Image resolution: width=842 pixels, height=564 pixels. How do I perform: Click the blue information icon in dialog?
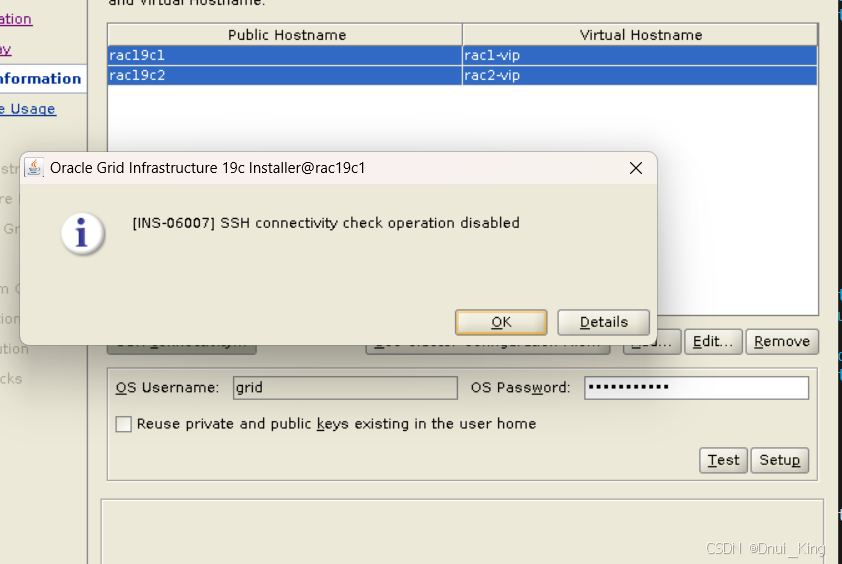82,233
